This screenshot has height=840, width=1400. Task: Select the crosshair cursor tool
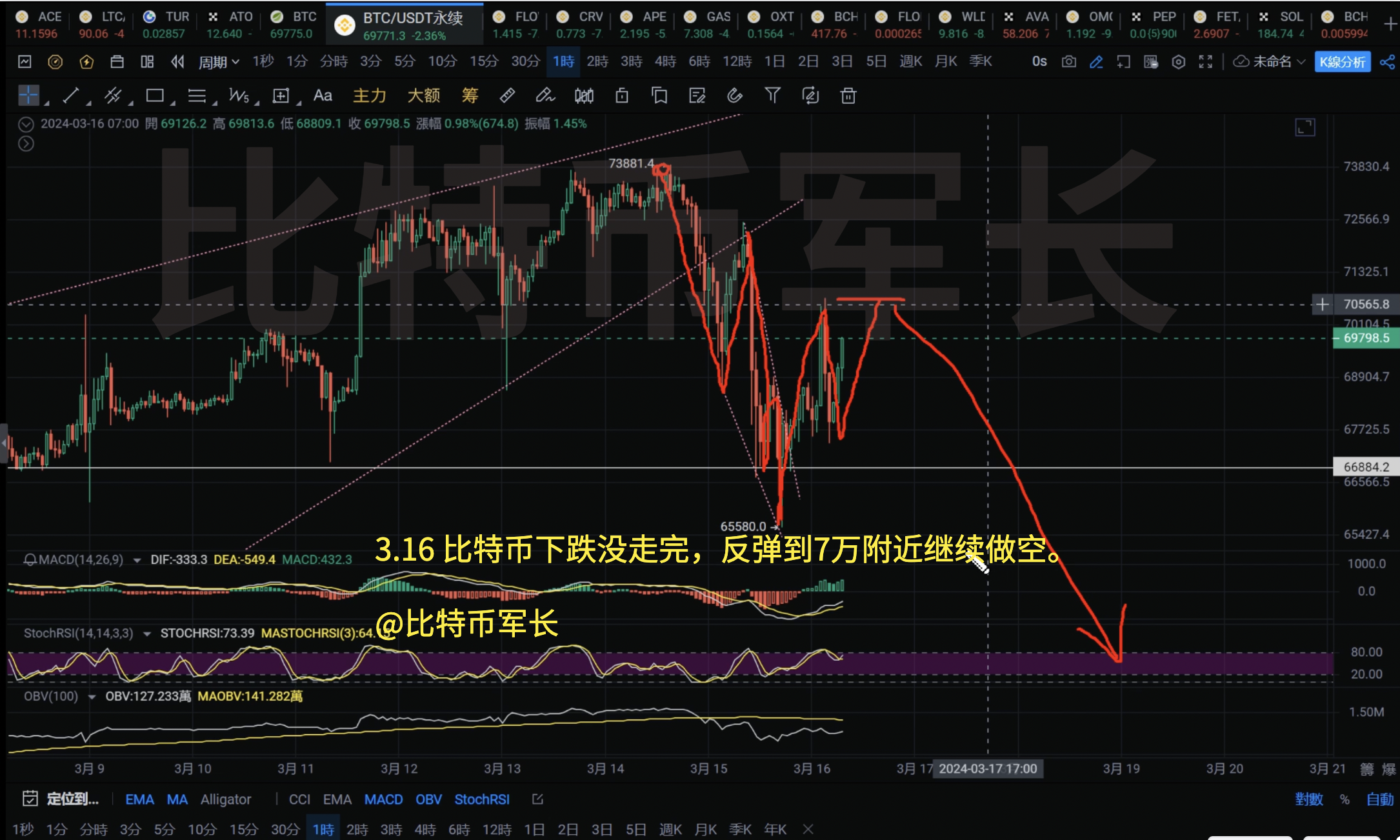28,95
